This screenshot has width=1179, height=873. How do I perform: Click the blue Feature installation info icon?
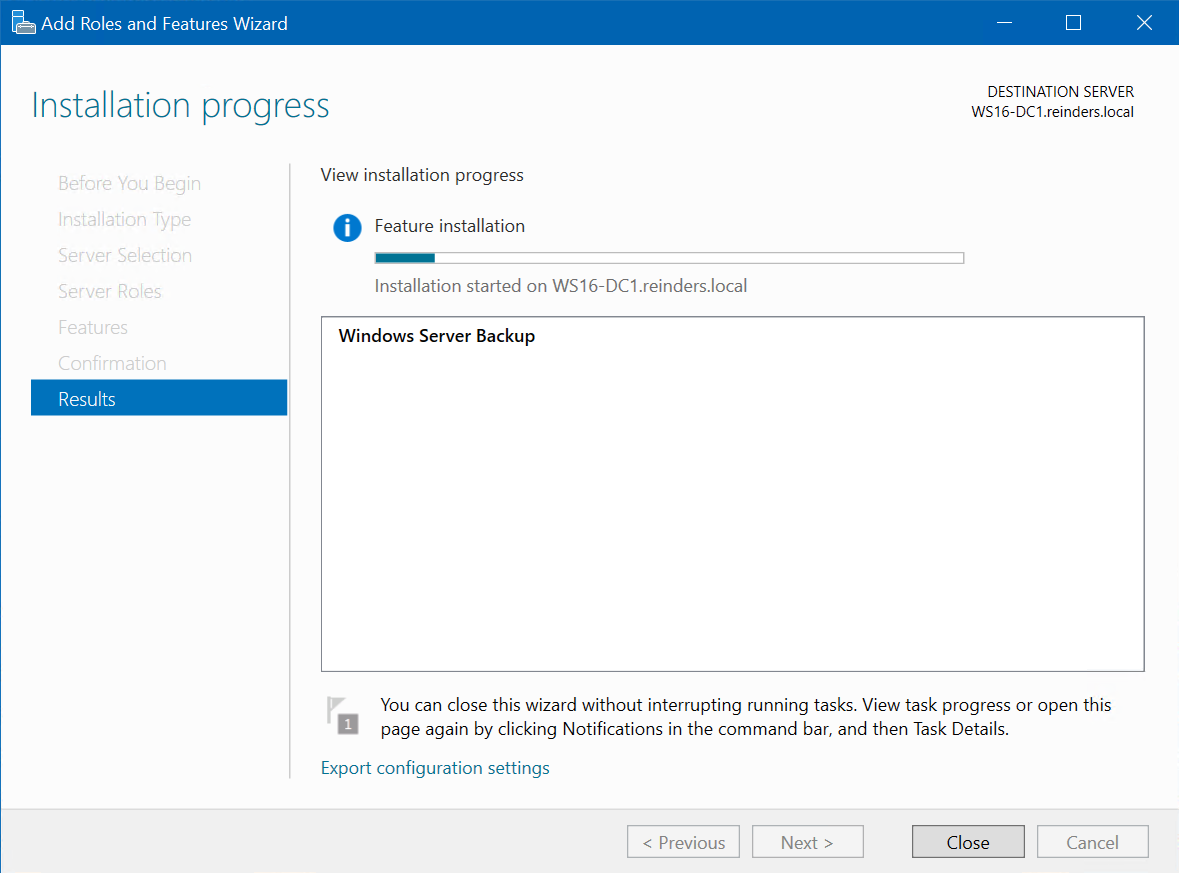(x=347, y=227)
